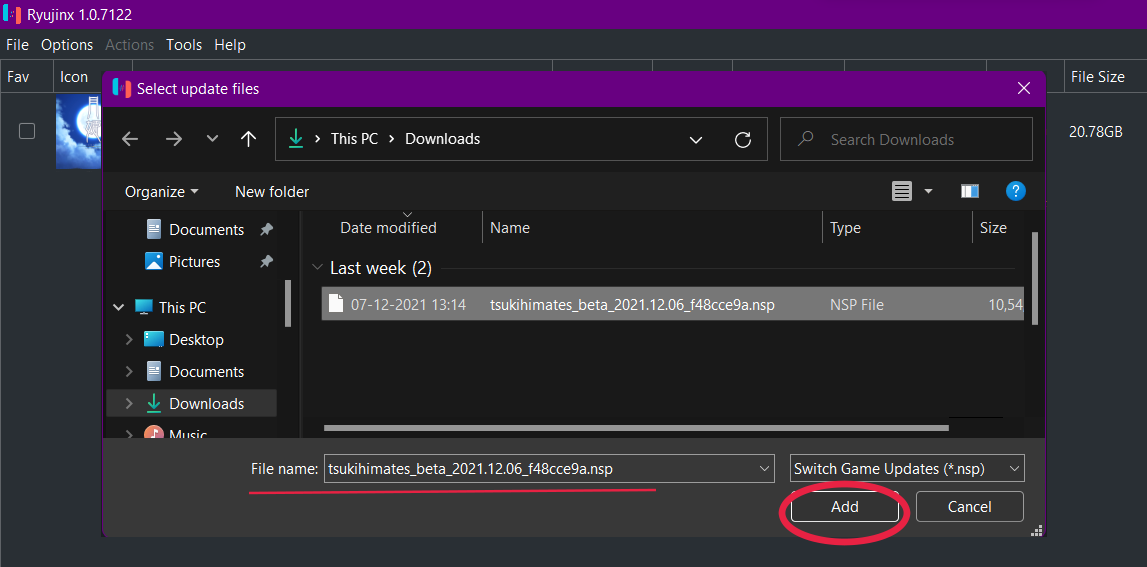Screen dimensions: 1147x567
Task: Sort files by the Name column
Action: click(510, 228)
